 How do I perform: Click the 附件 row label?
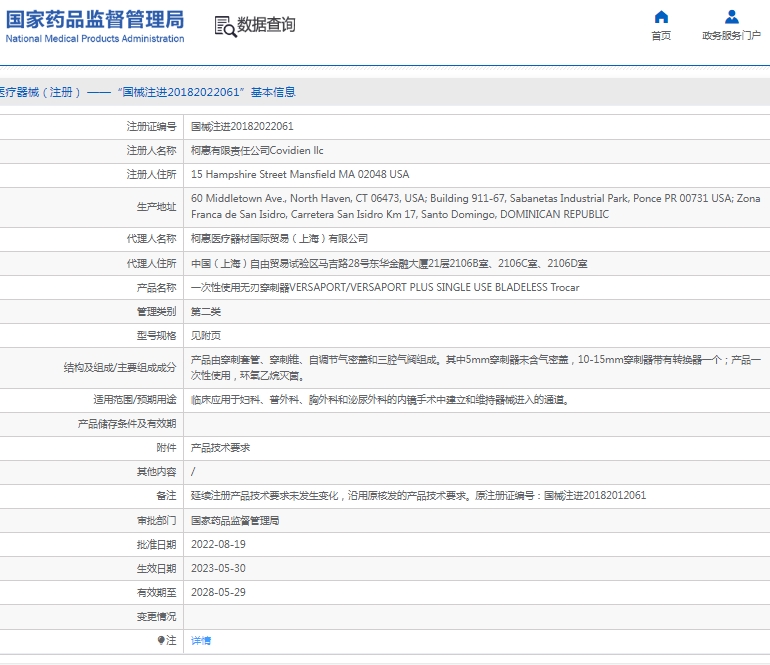tap(166, 448)
